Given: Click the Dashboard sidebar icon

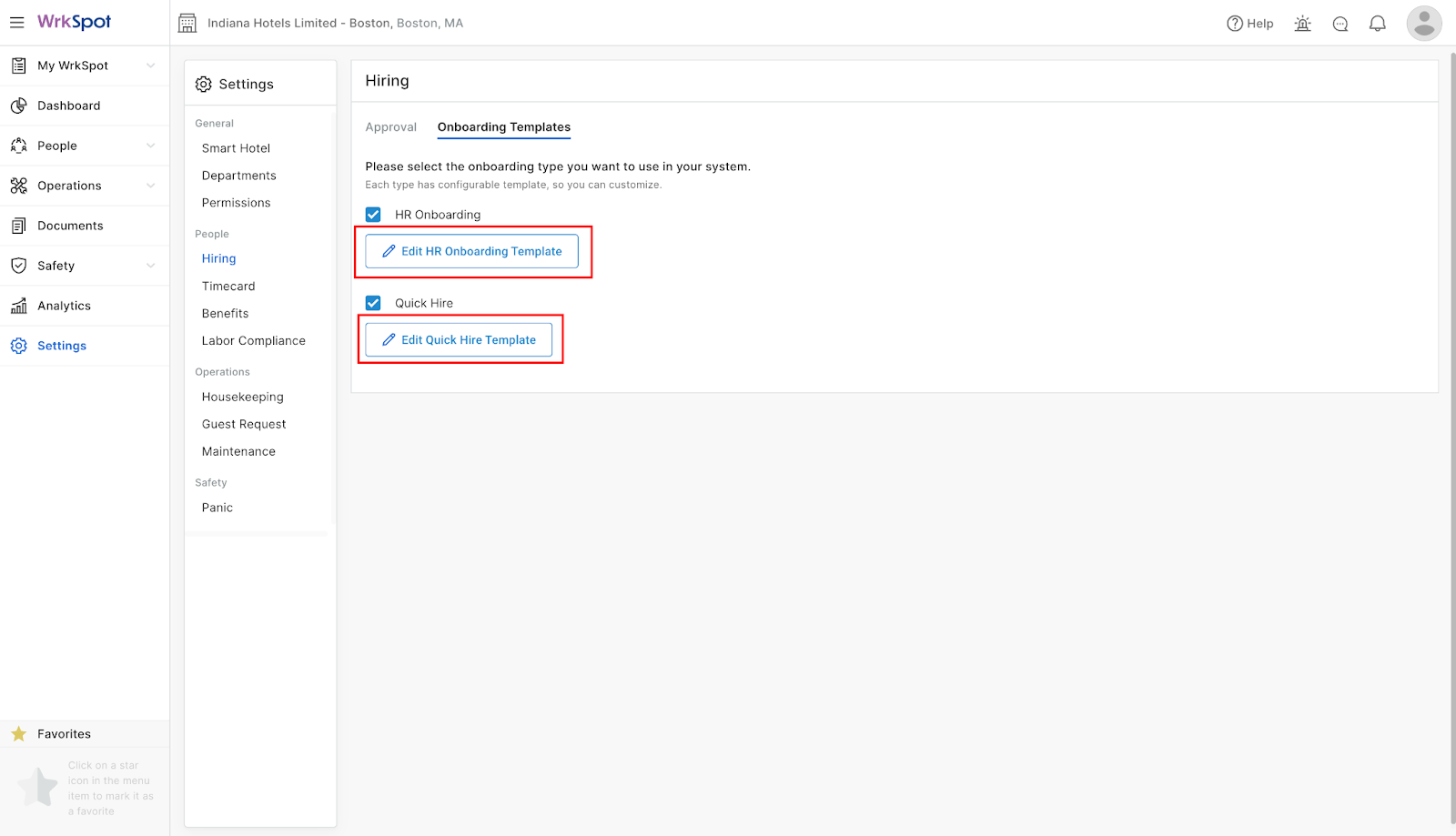Looking at the screenshot, I should 19,105.
